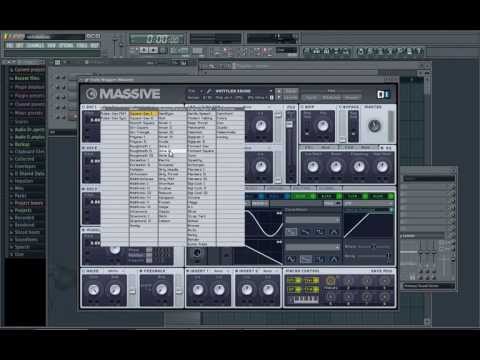Click macro knob 1 in Macro Control
This screenshot has height=360, width=480.
click(x=330, y=281)
